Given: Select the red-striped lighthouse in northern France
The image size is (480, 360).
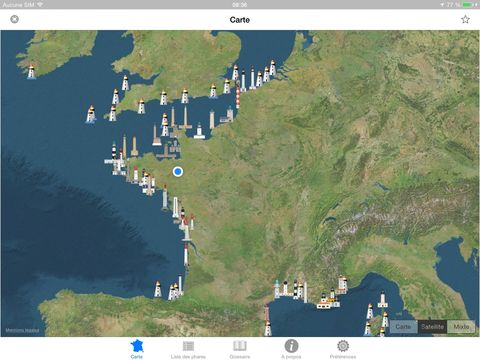Looking at the screenshot, I should pos(238,96).
